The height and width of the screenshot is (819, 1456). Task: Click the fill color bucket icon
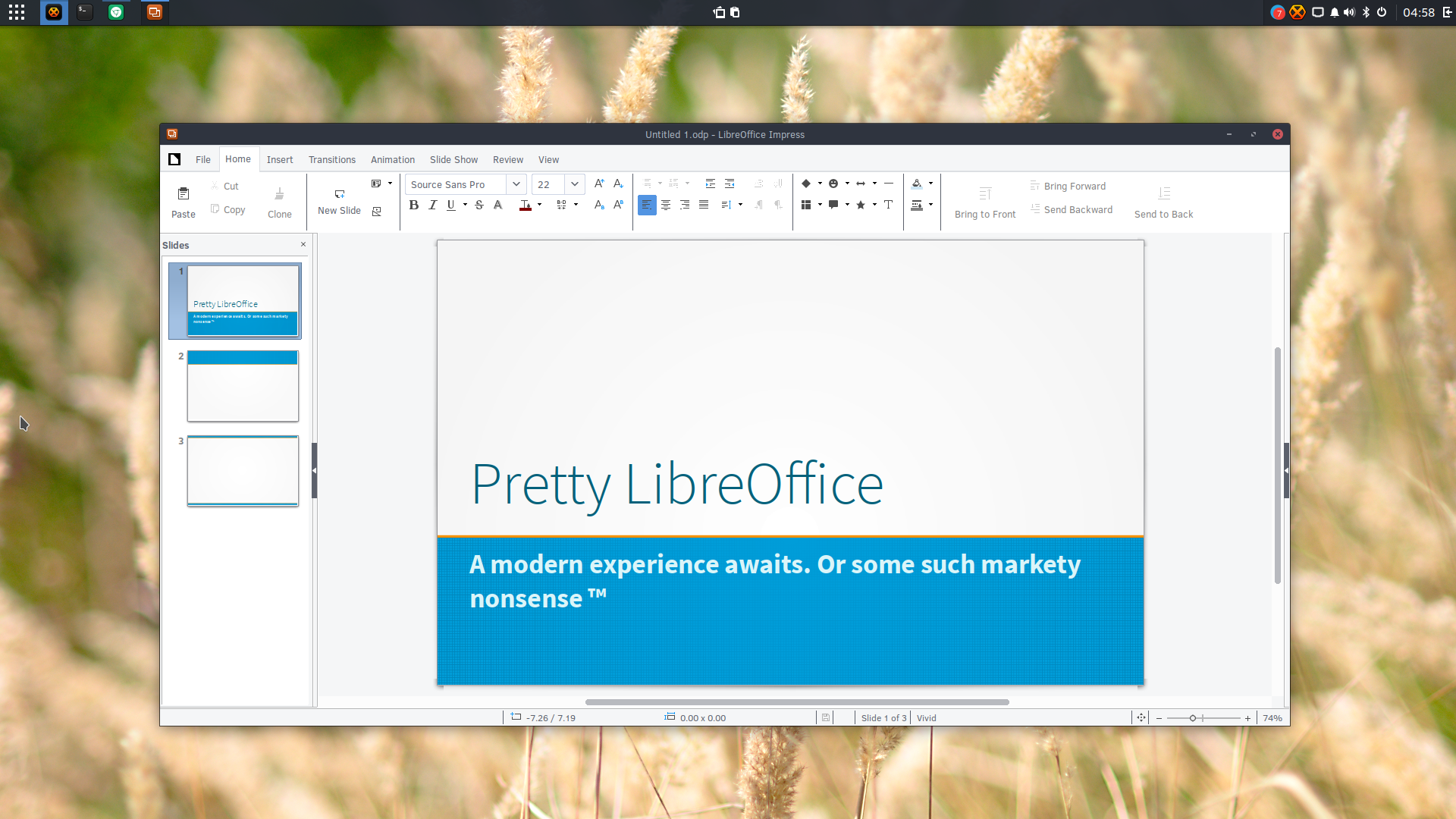point(917,184)
